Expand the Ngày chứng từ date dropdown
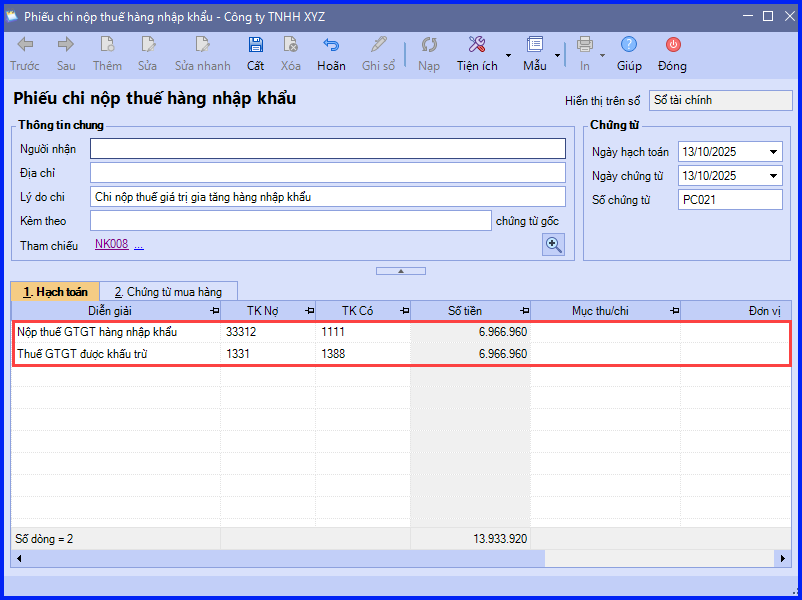 773,176
